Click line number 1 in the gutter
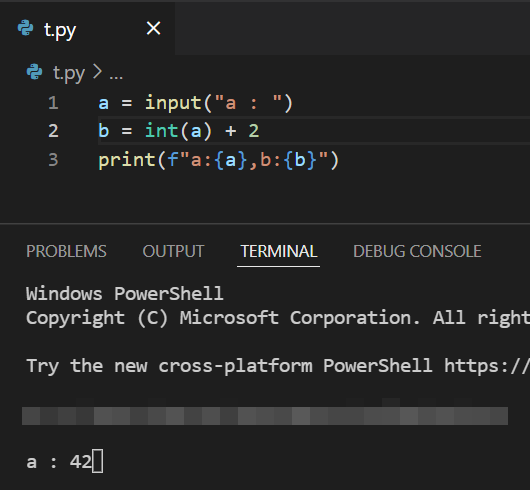This screenshot has width=530, height=490. pyautogui.click(x=53, y=103)
